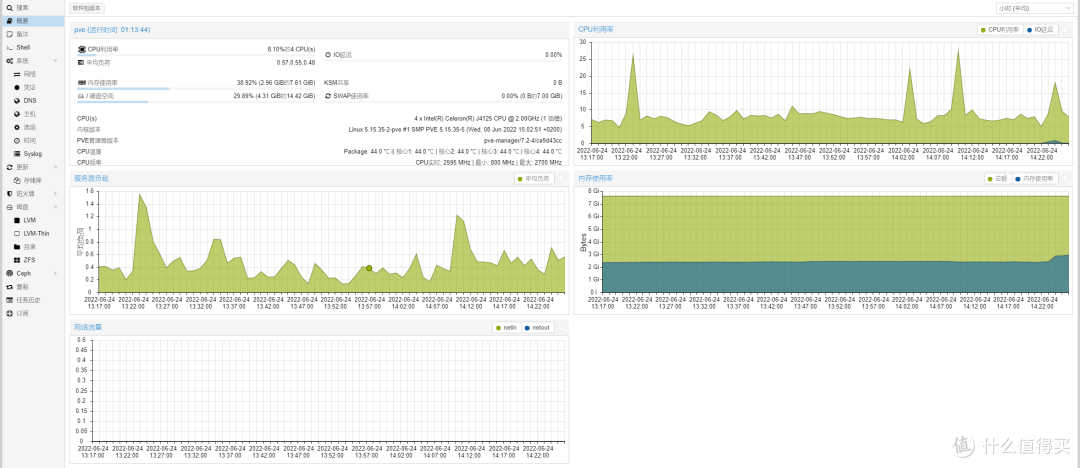Select the 时间 clock icon
Screen dimensions: 1080x468
point(17,141)
